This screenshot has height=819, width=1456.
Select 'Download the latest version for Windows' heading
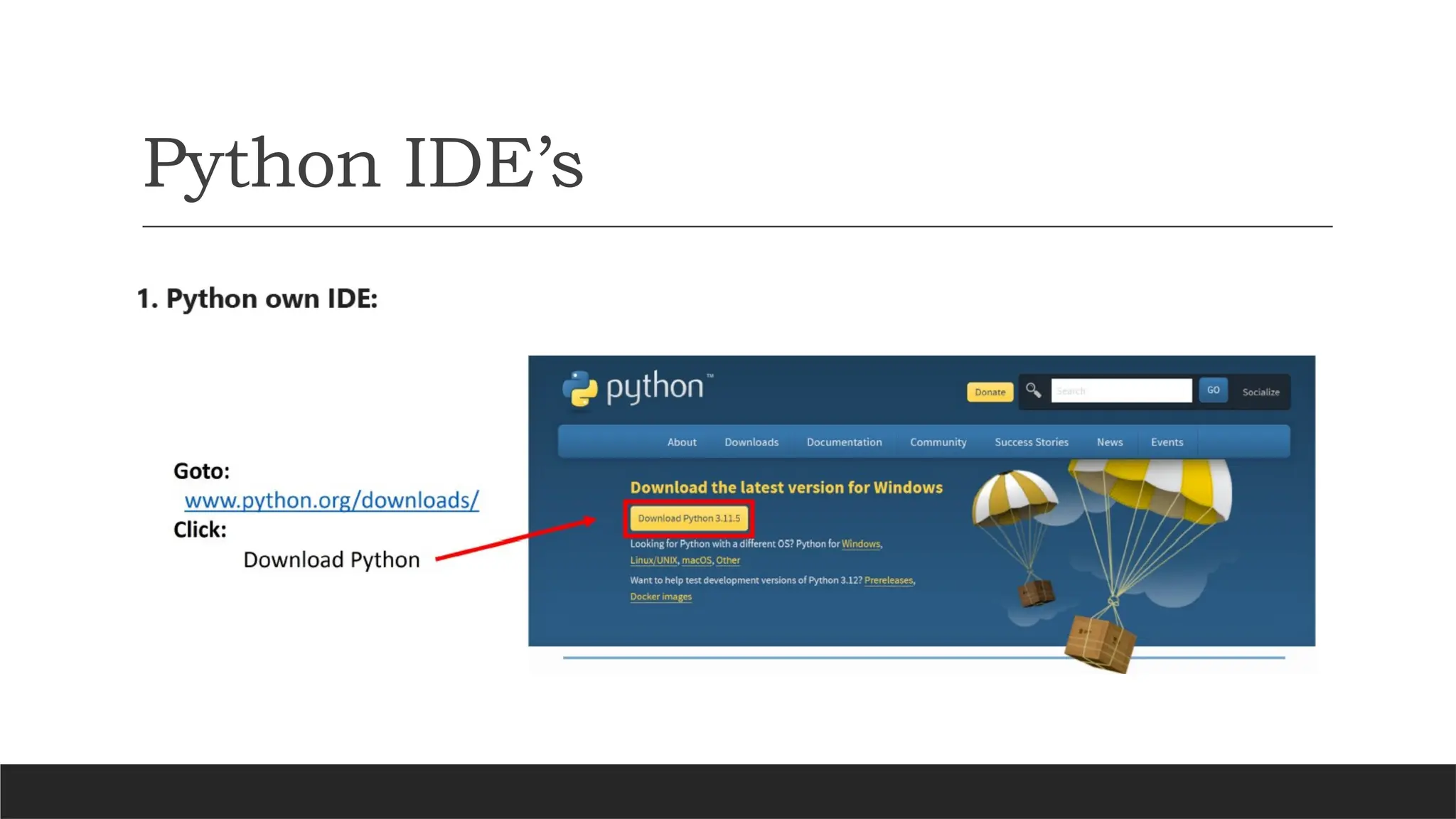click(x=786, y=488)
